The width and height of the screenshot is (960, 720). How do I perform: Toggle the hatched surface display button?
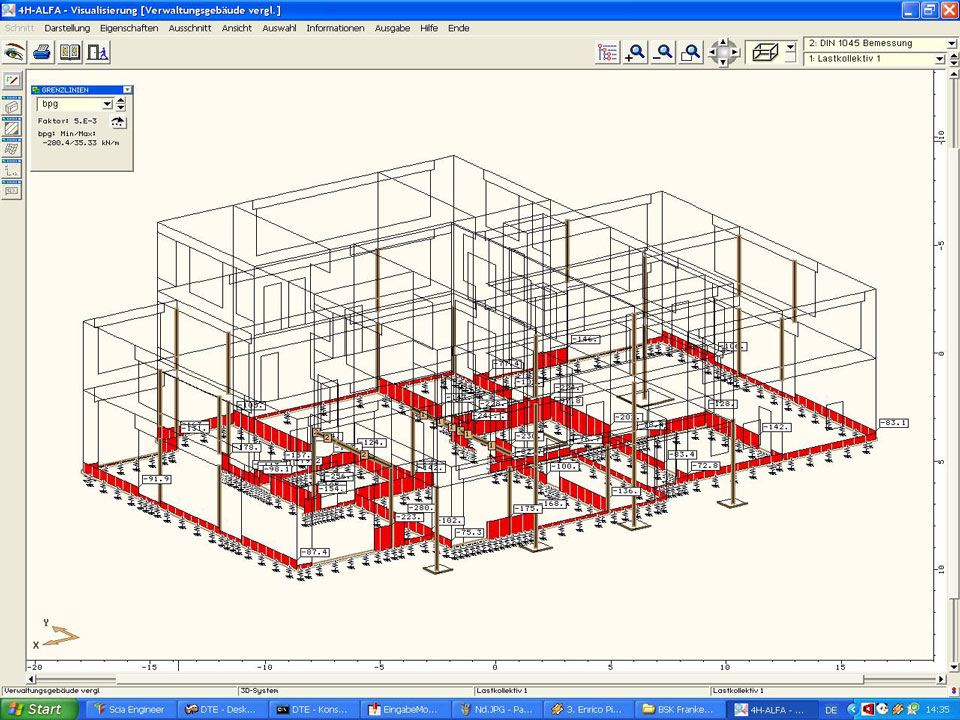[12, 128]
